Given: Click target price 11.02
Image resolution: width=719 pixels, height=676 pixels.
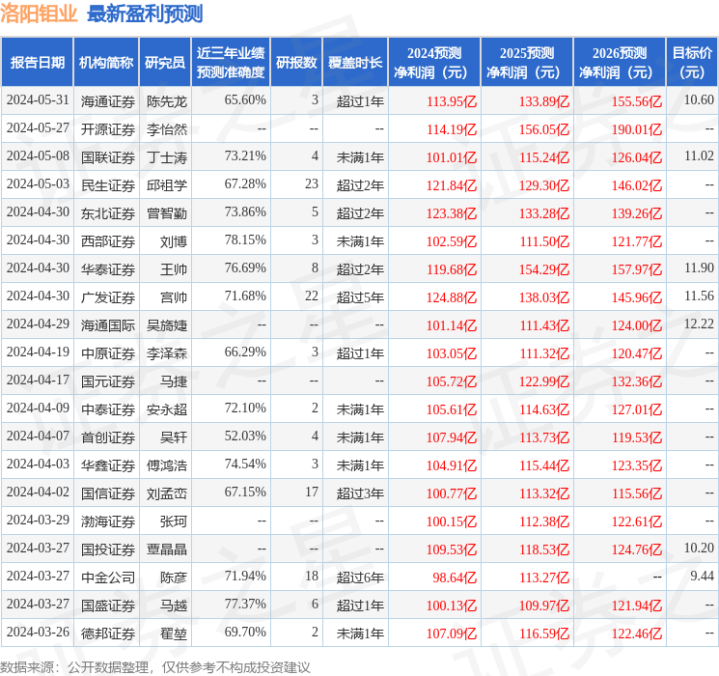Looking at the screenshot, I should 699,155.
